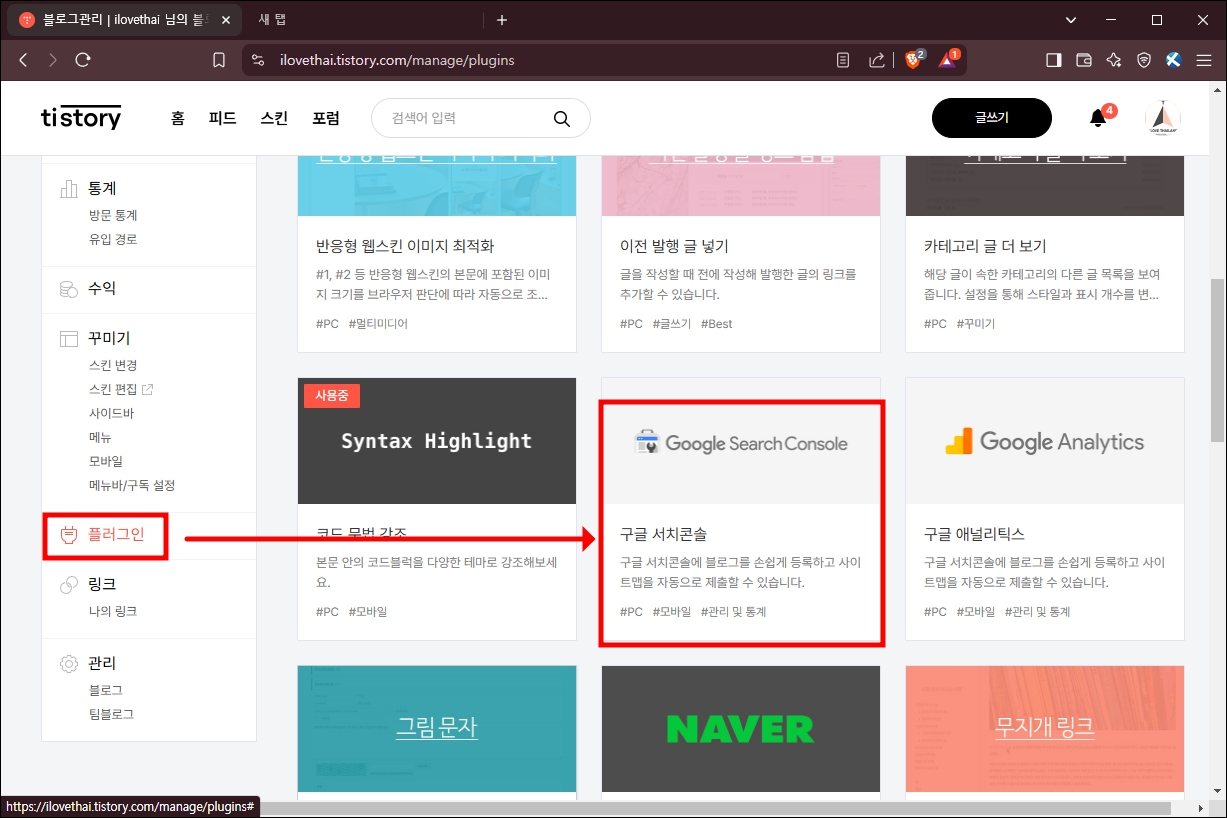Open the Google Analytics plugin thumbnail
Screen dimensions: 1227x818
coord(1045,441)
